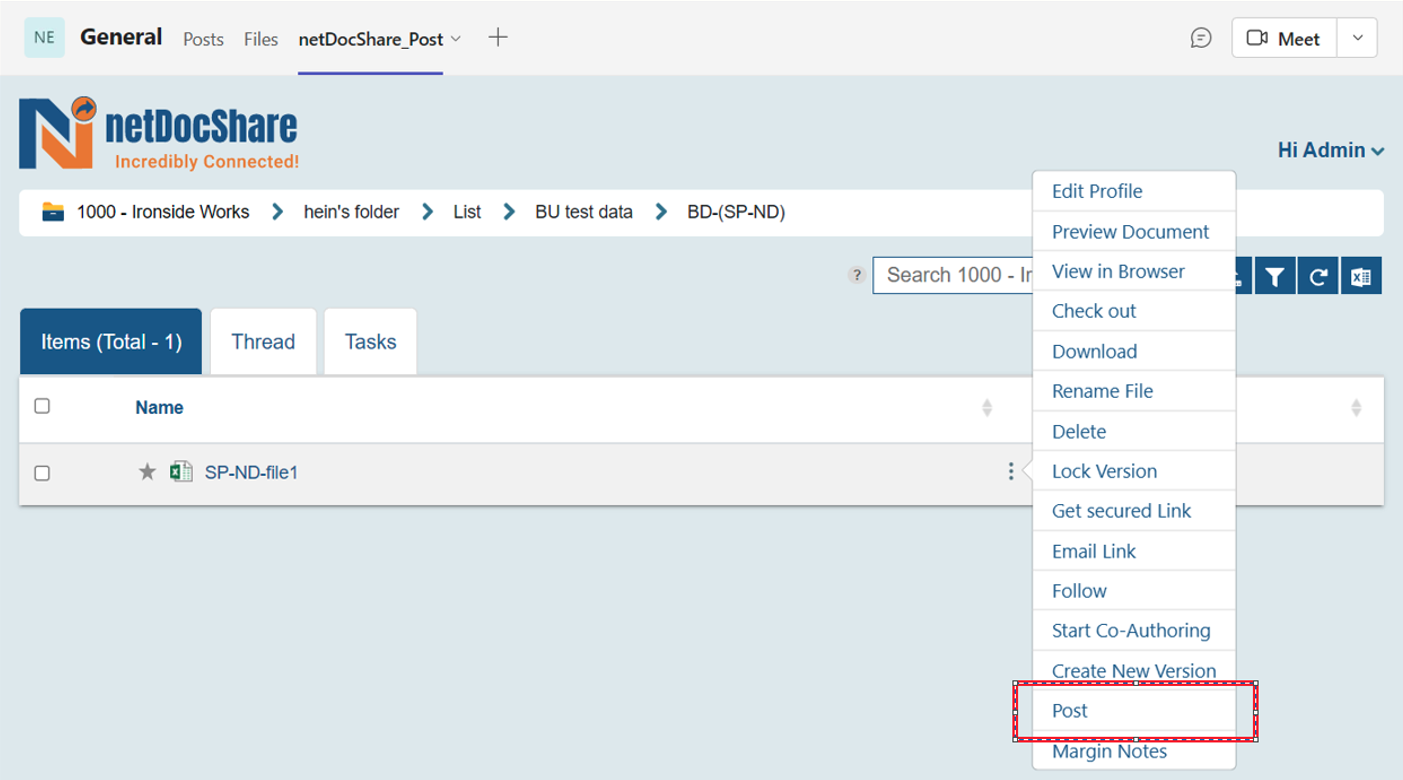Click the NE team avatar

pyautogui.click(x=44, y=38)
